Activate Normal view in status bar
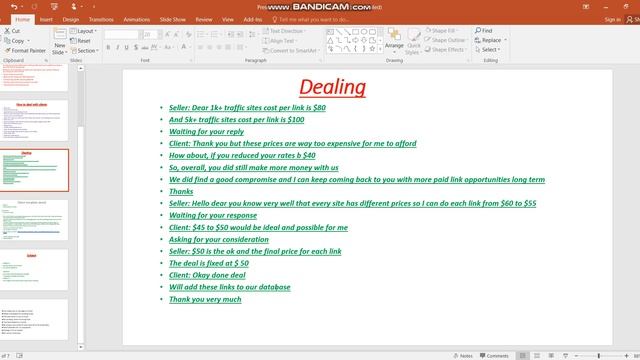 522,356
